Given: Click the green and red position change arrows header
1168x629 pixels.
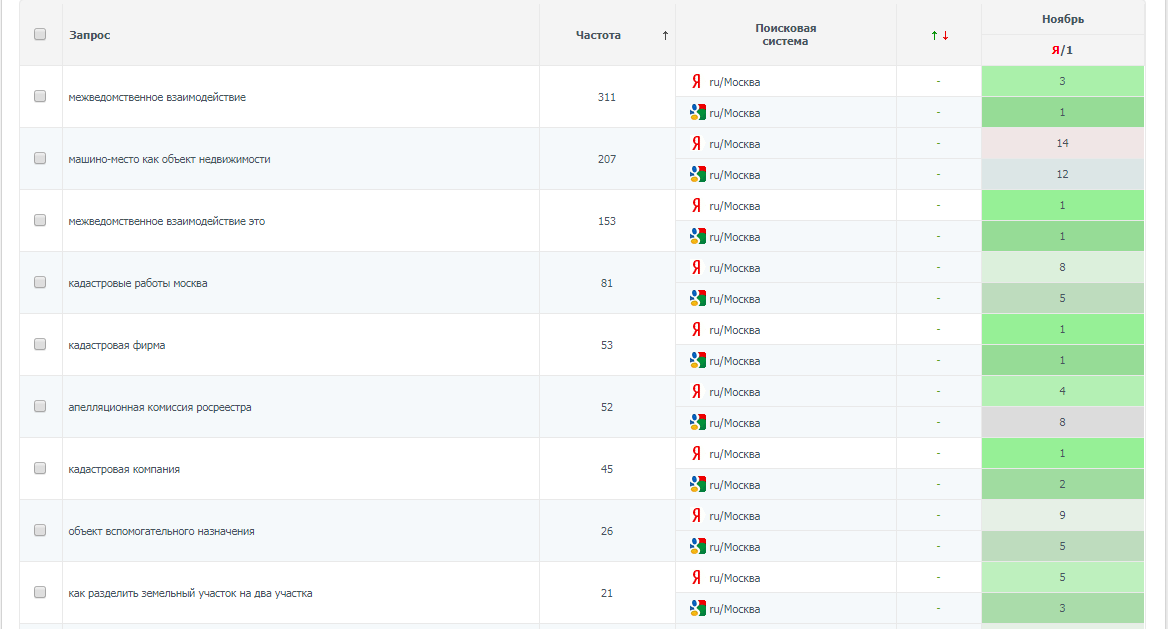Looking at the screenshot, I should tap(939, 35).
